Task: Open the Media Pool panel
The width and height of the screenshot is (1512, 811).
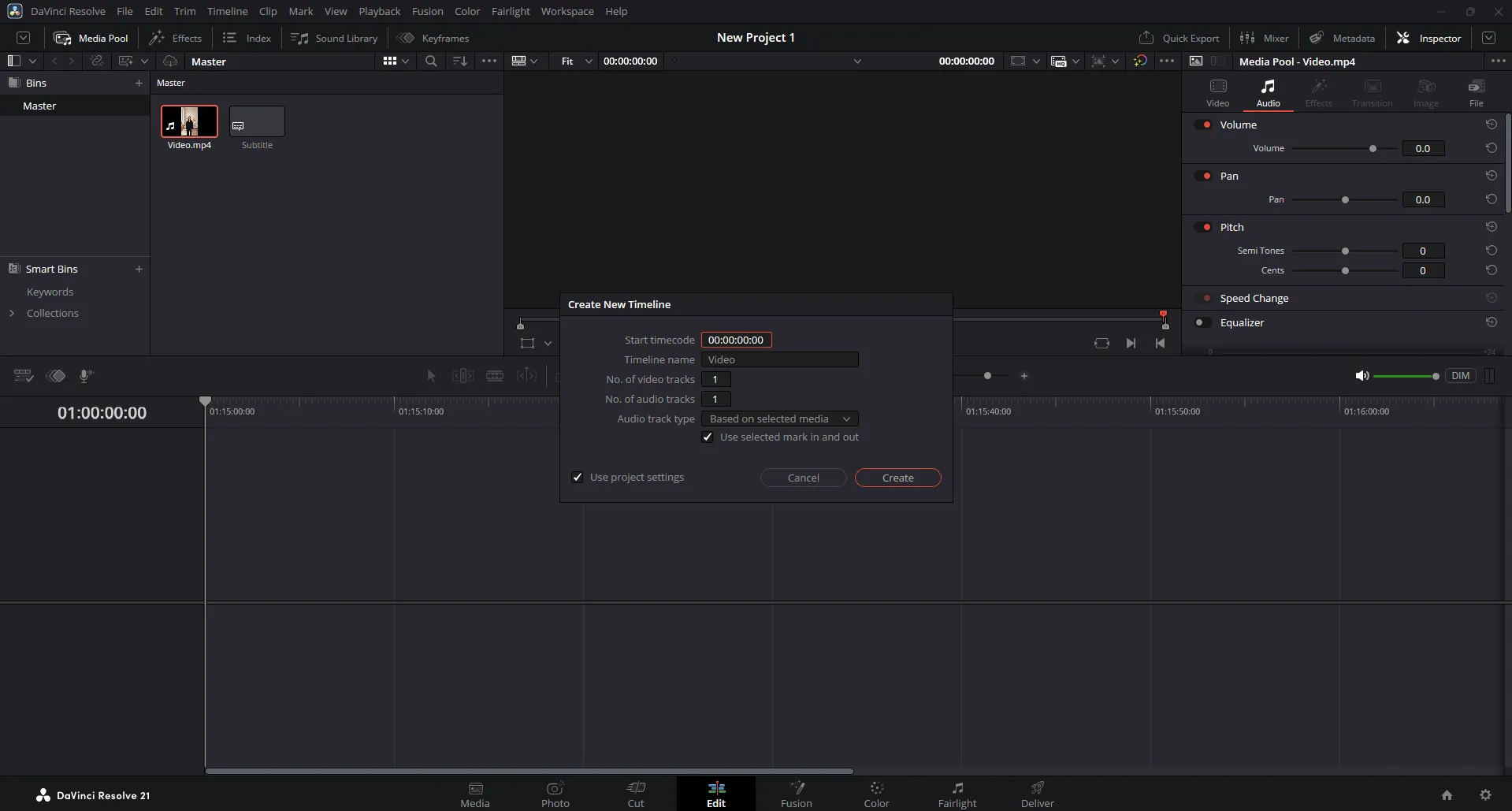Action: click(91, 38)
